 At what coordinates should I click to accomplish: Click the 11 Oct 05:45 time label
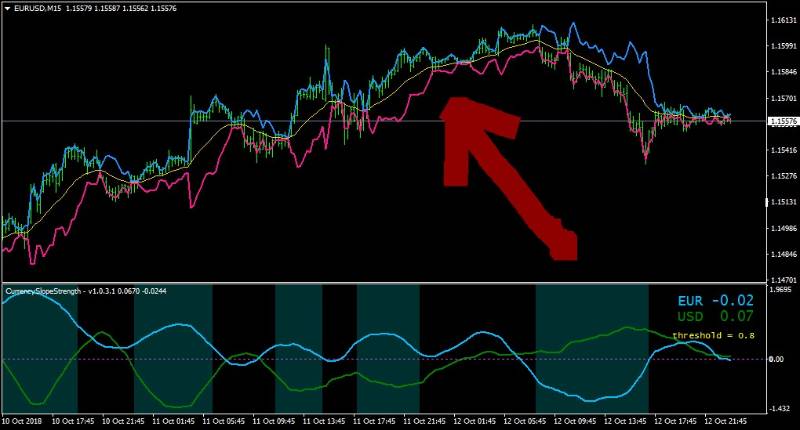point(223,421)
